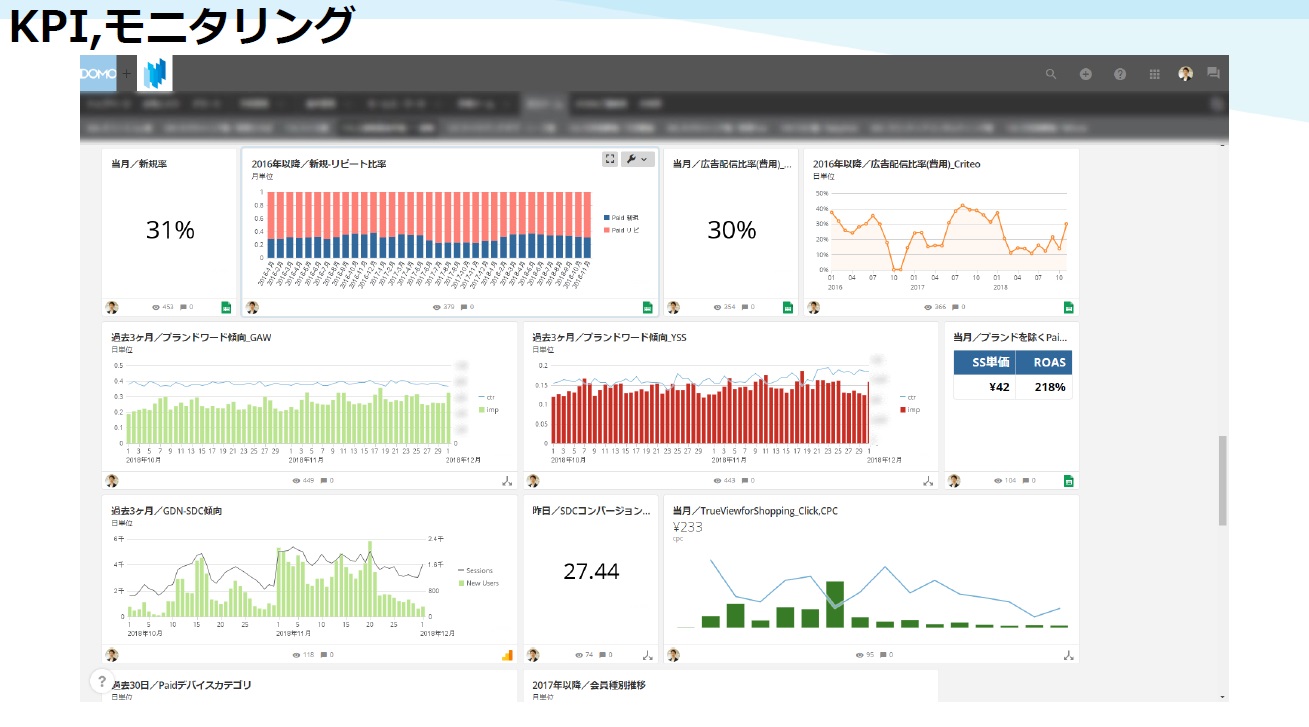
Task: Open card titled 当月／TrueViewforShopping_Click,CPC
Action: (x=755, y=511)
